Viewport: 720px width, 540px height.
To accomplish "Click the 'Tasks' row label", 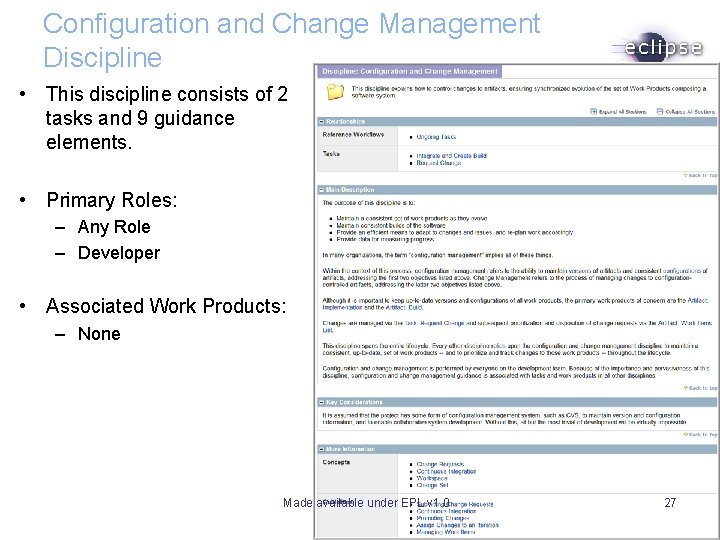I will (331, 154).
